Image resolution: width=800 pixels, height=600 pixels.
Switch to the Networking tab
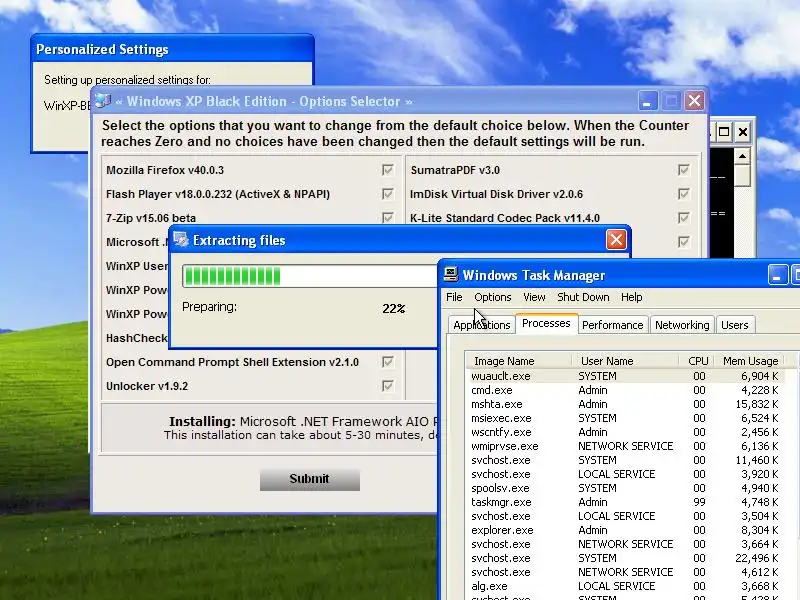click(x=682, y=325)
